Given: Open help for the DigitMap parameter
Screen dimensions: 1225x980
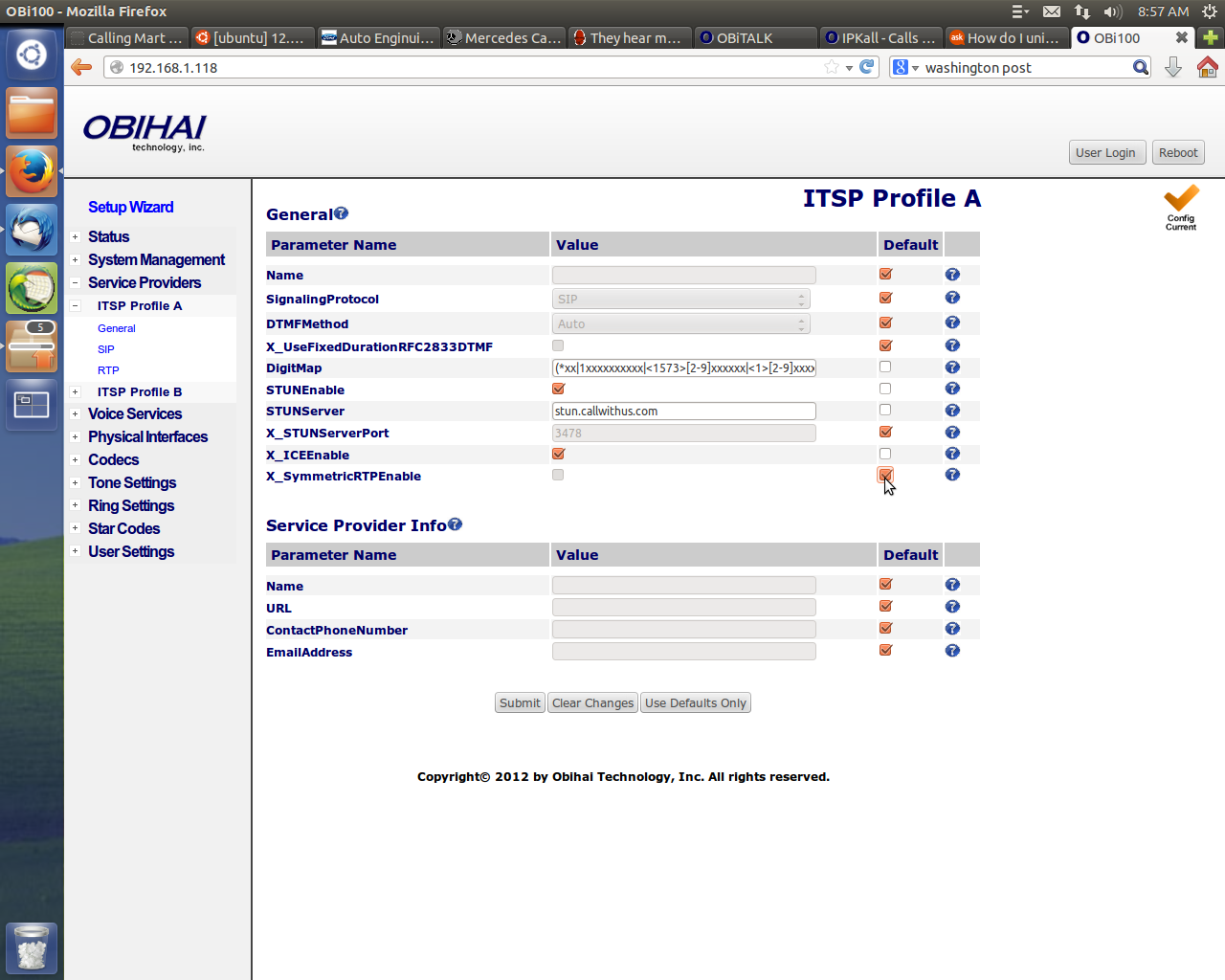Looking at the screenshot, I should 952,367.
